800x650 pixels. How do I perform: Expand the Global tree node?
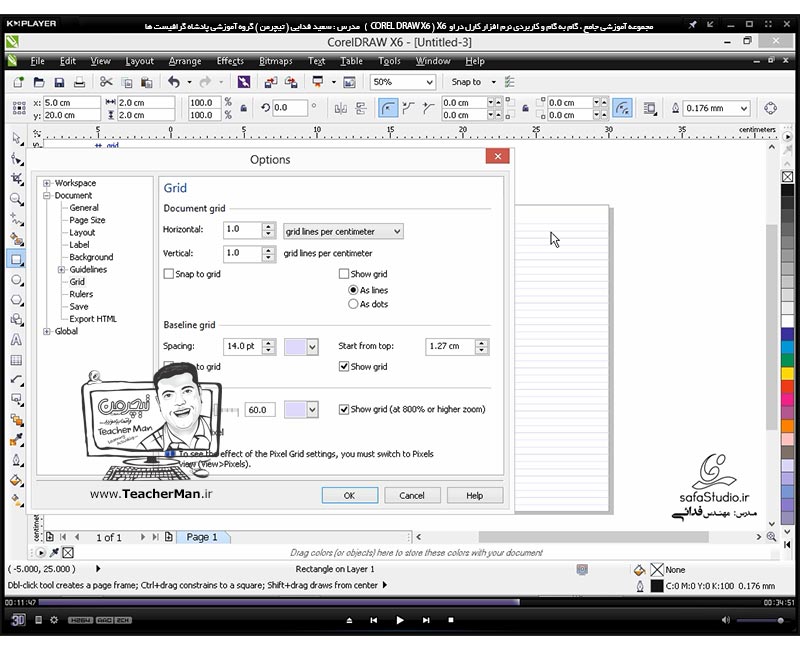pyautogui.click(x=47, y=331)
